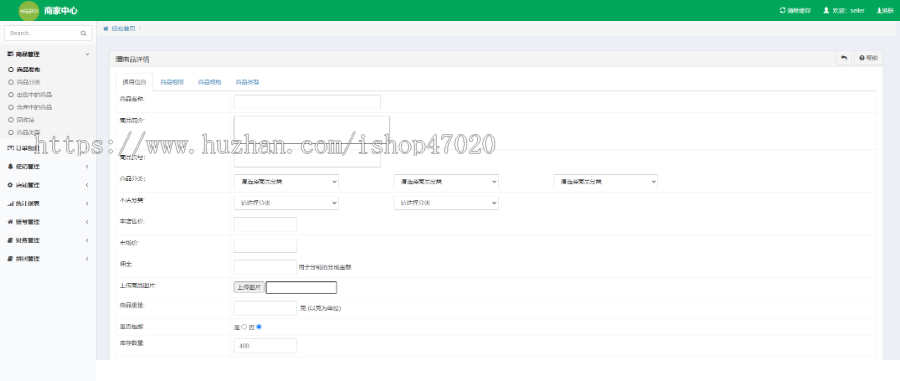Click the house icon in the sidebar

(10, 221)
